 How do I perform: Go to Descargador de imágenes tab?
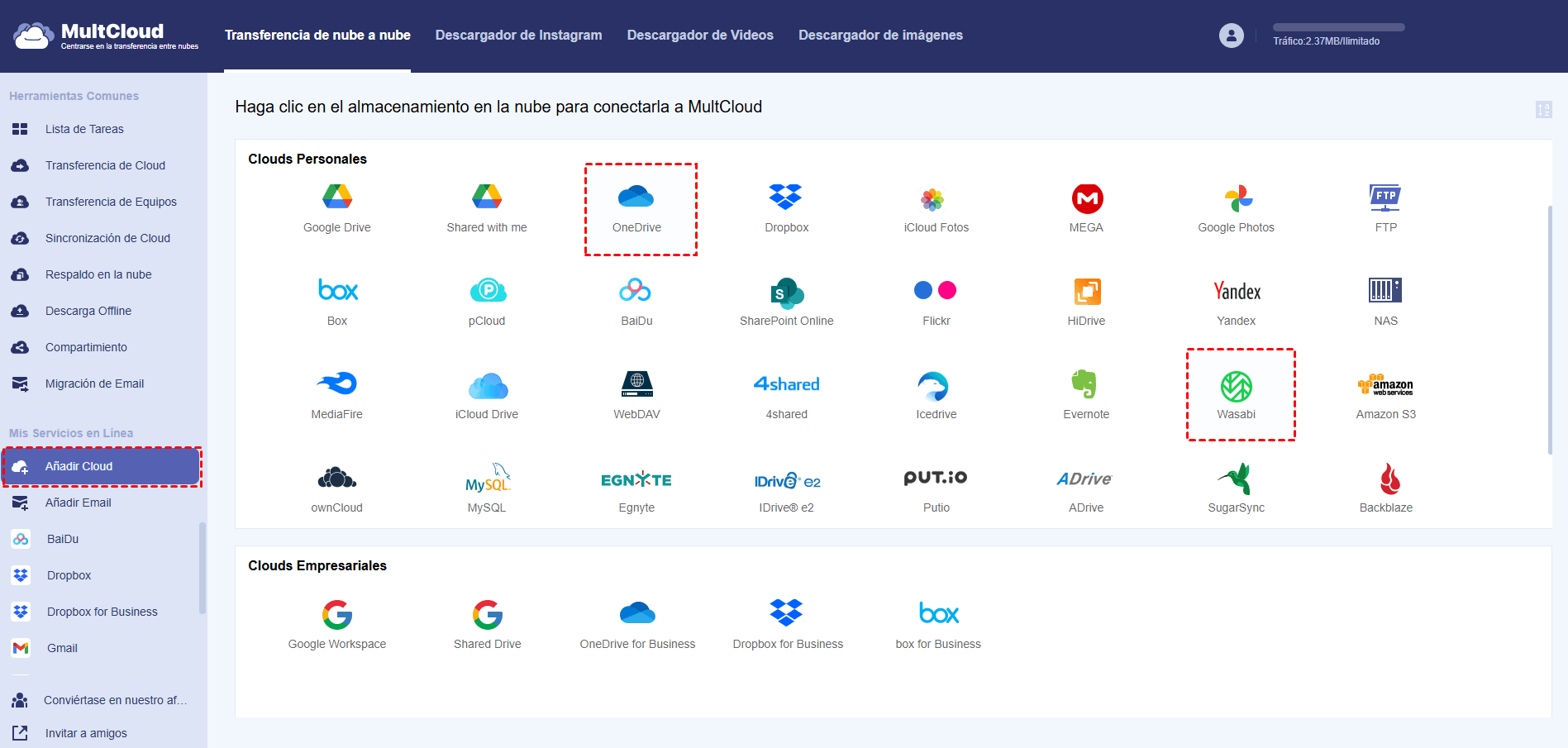click(x=880, y=35)
